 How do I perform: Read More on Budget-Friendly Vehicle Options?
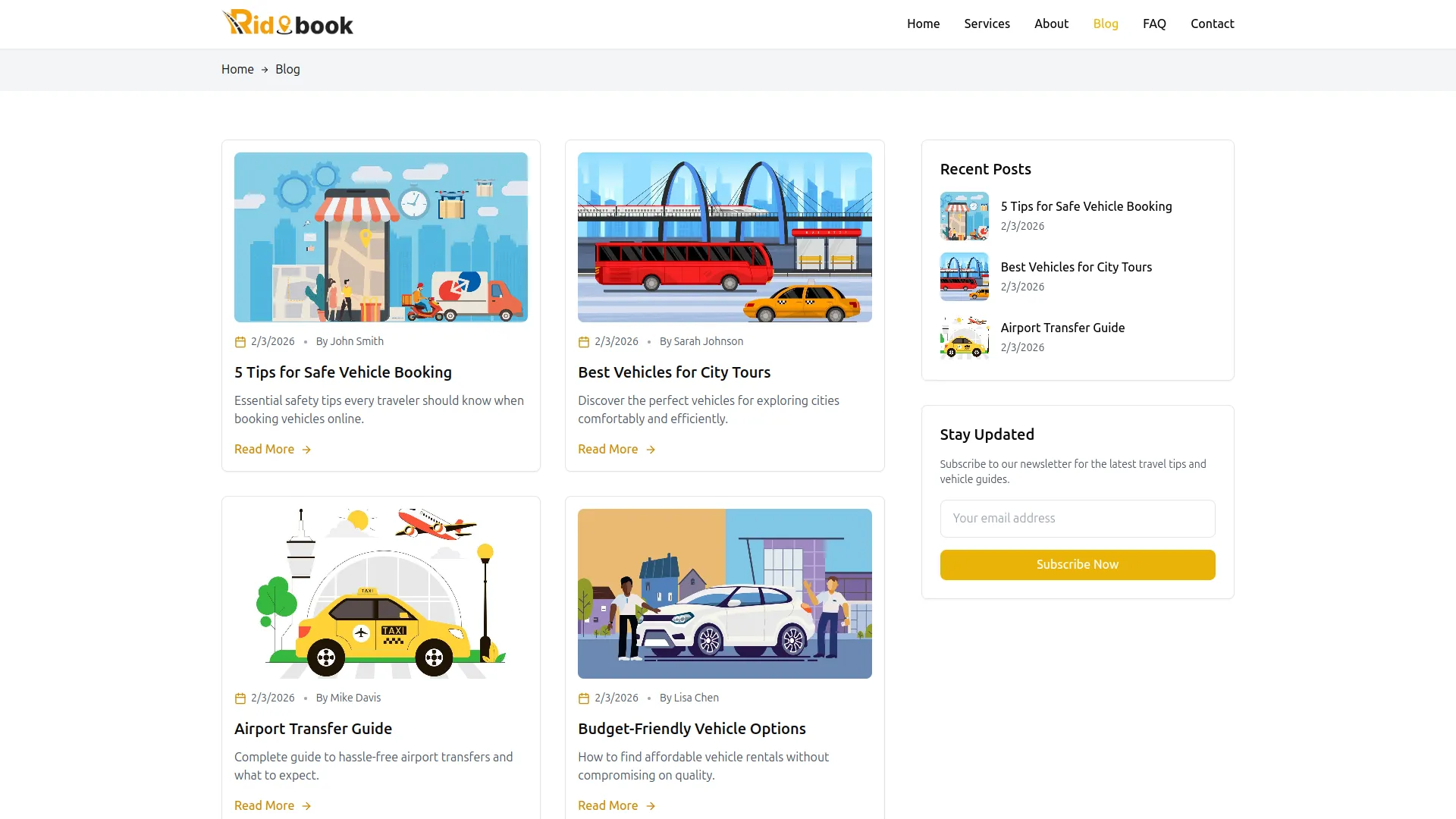tap(617, 805)
